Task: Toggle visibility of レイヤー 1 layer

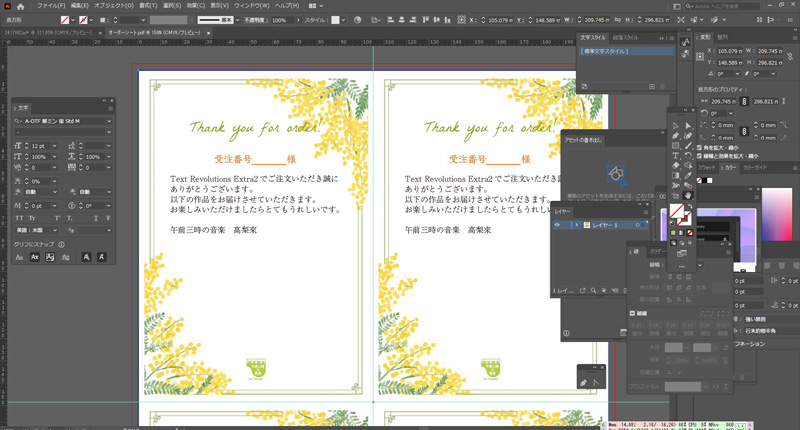Action: click(x=557, y=225)
